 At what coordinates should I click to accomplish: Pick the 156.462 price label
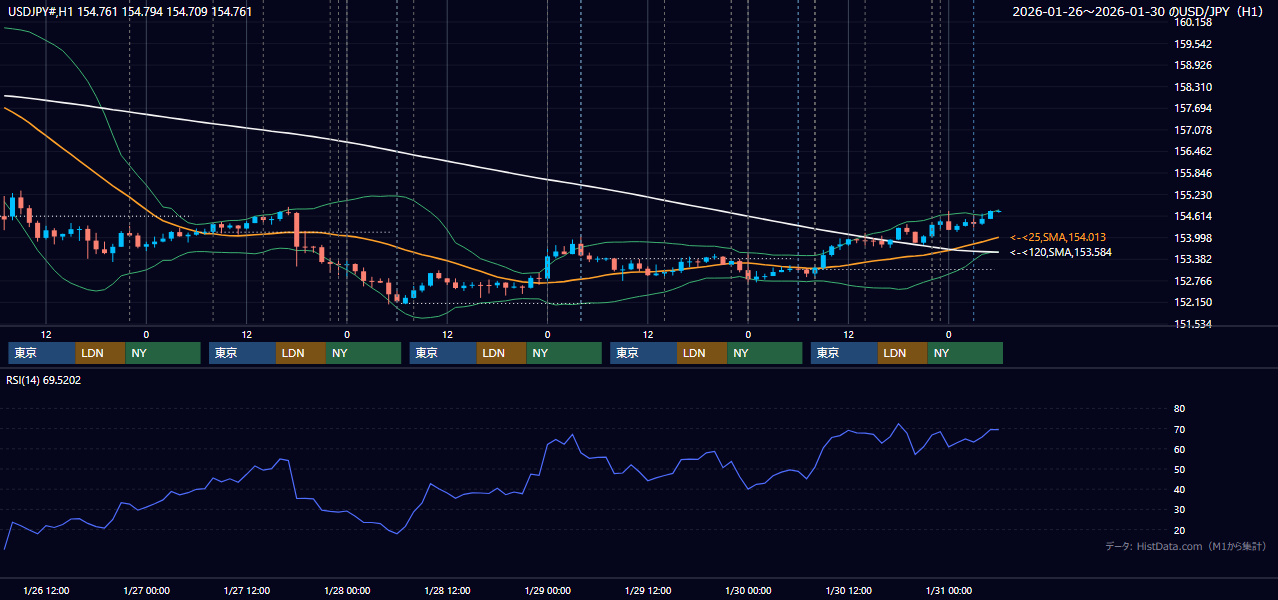tap(1193, 151)
